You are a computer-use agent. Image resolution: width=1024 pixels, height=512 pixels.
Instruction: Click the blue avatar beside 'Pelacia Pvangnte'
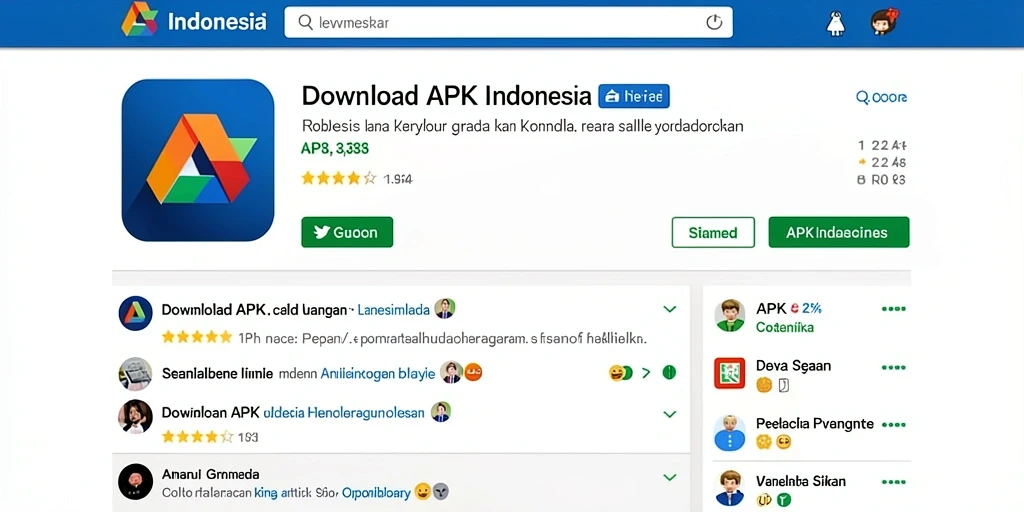pyautogui.click(x=729, y=432)
